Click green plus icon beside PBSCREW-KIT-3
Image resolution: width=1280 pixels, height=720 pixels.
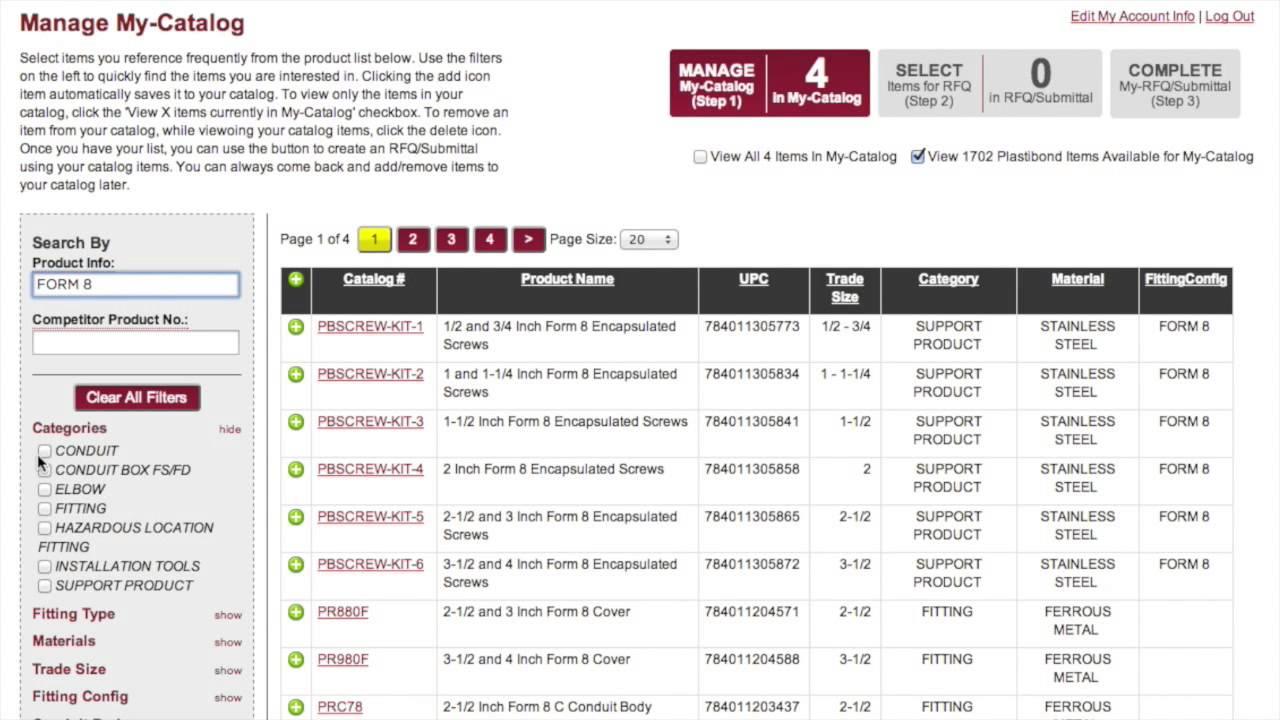click(x=296, y=422)
